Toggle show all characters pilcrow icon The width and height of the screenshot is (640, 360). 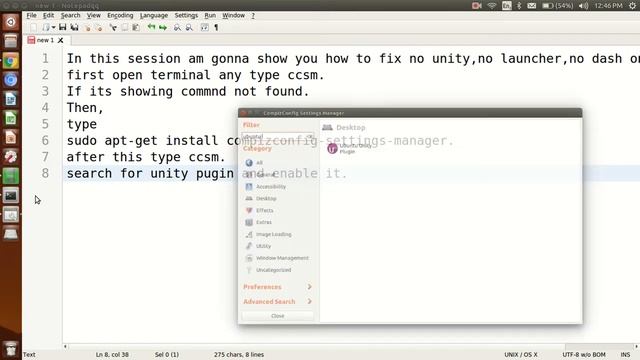tap(216, 27)
